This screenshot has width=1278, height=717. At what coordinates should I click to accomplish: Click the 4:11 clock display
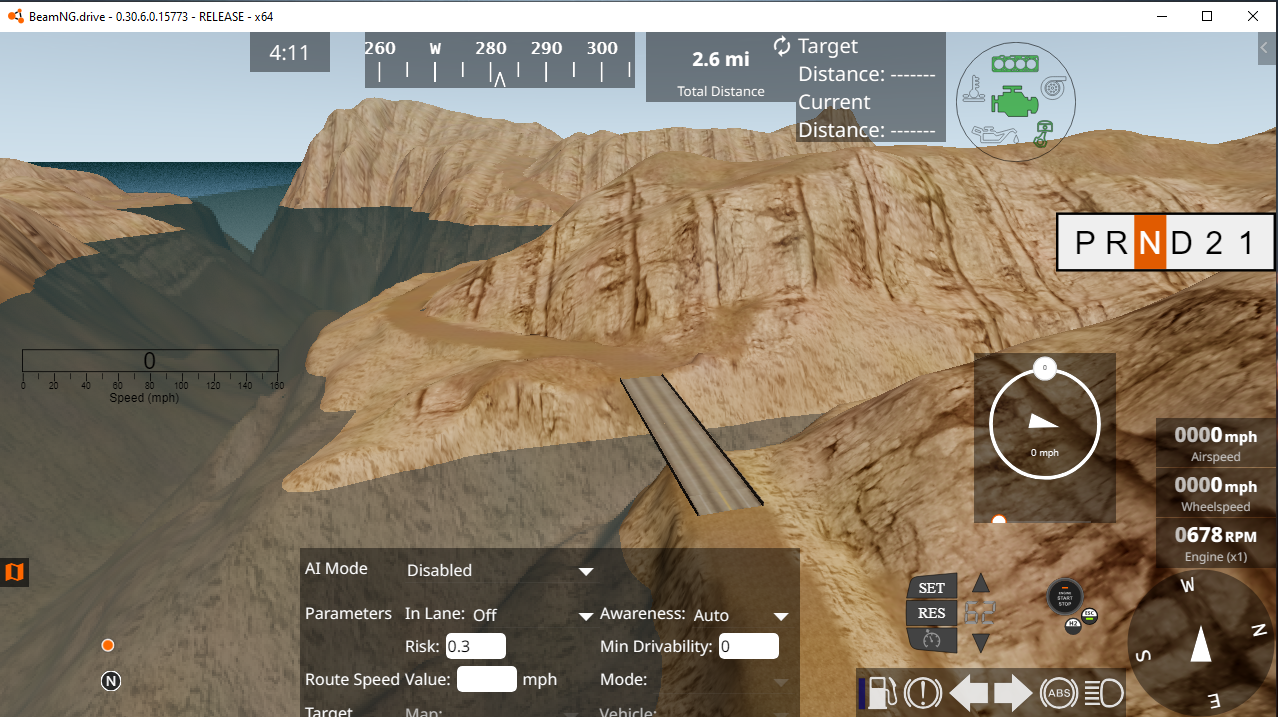click(x=290, y=52)
